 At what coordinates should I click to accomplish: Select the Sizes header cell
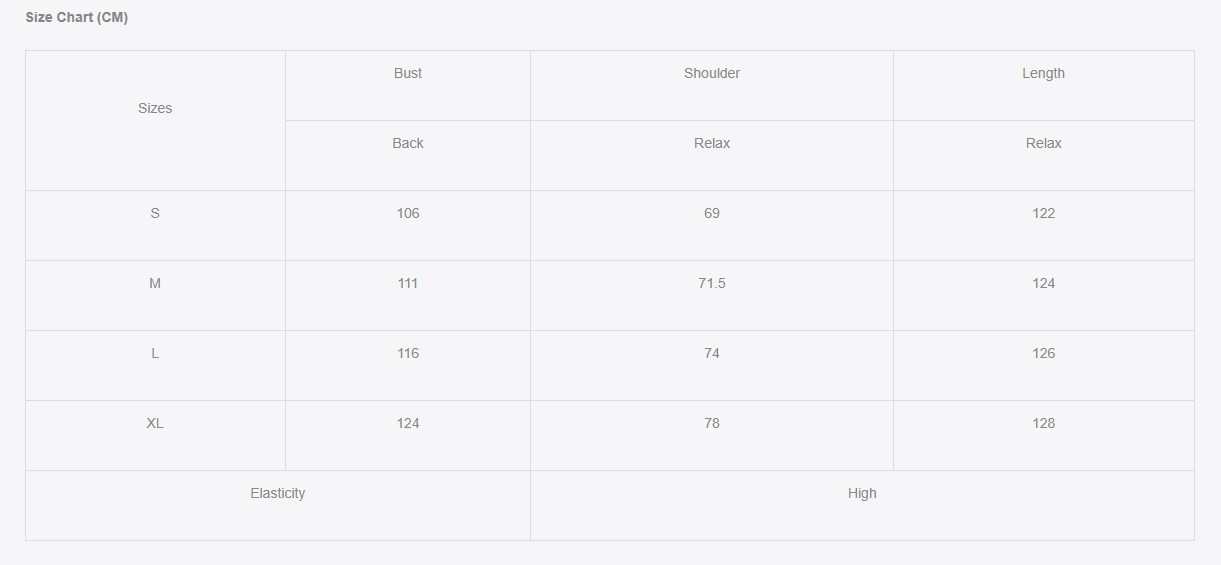[x=155, y=108]
